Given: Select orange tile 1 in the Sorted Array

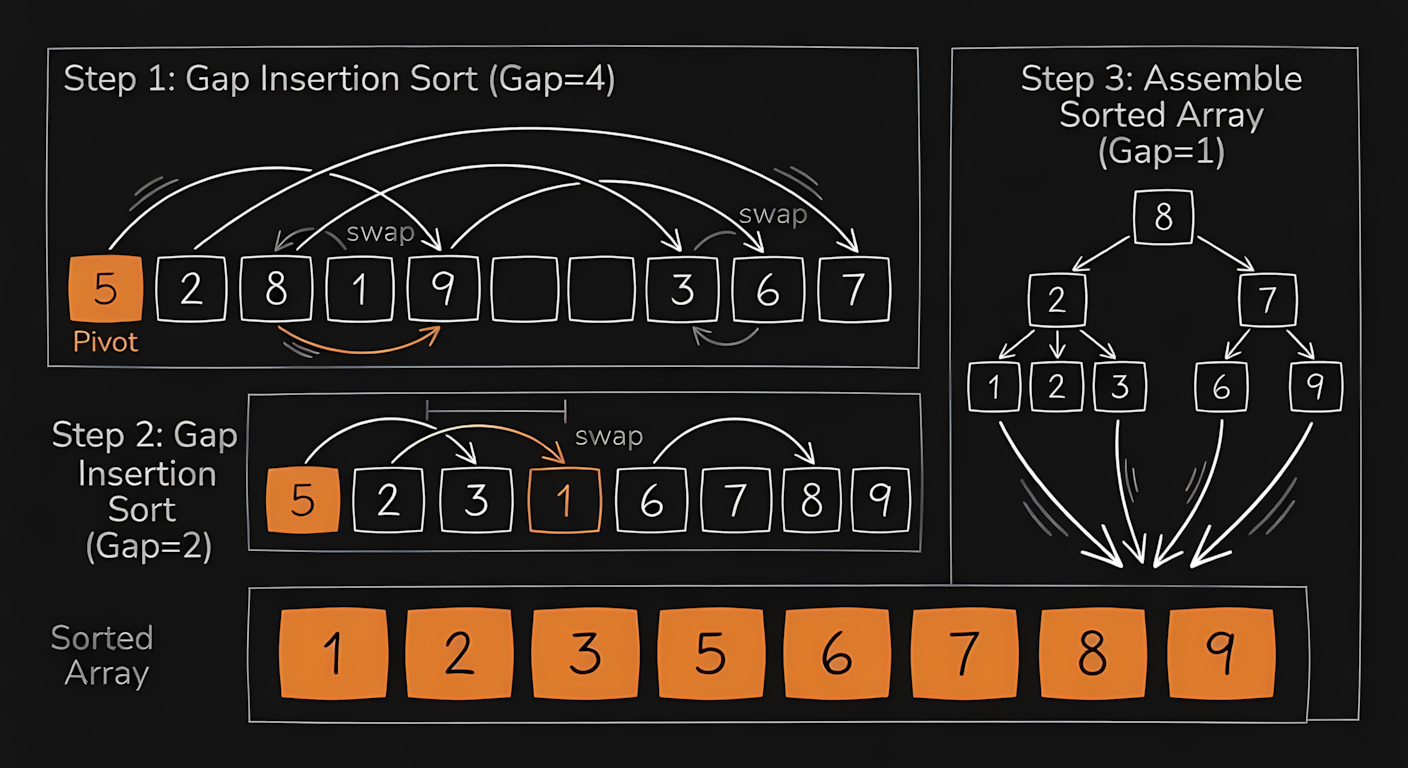Looking at the screenshot, I should point(333,654).
